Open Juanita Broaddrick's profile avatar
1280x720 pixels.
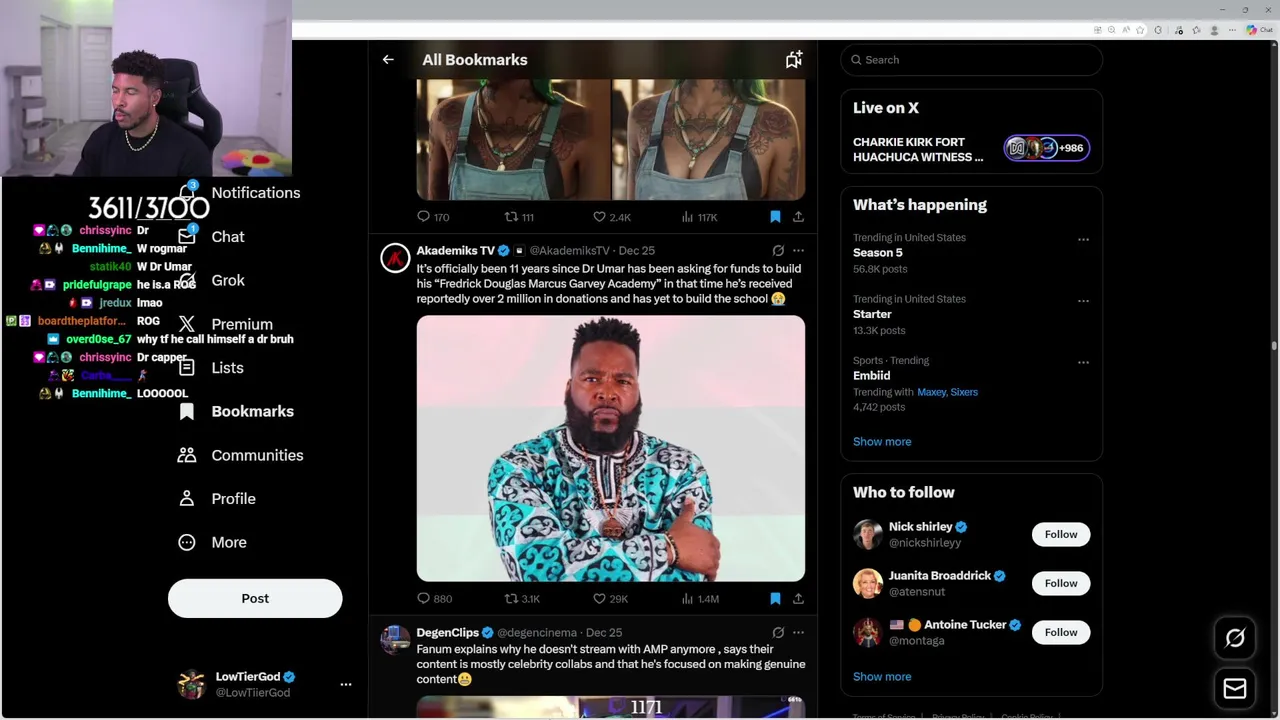tap(868, 583)
